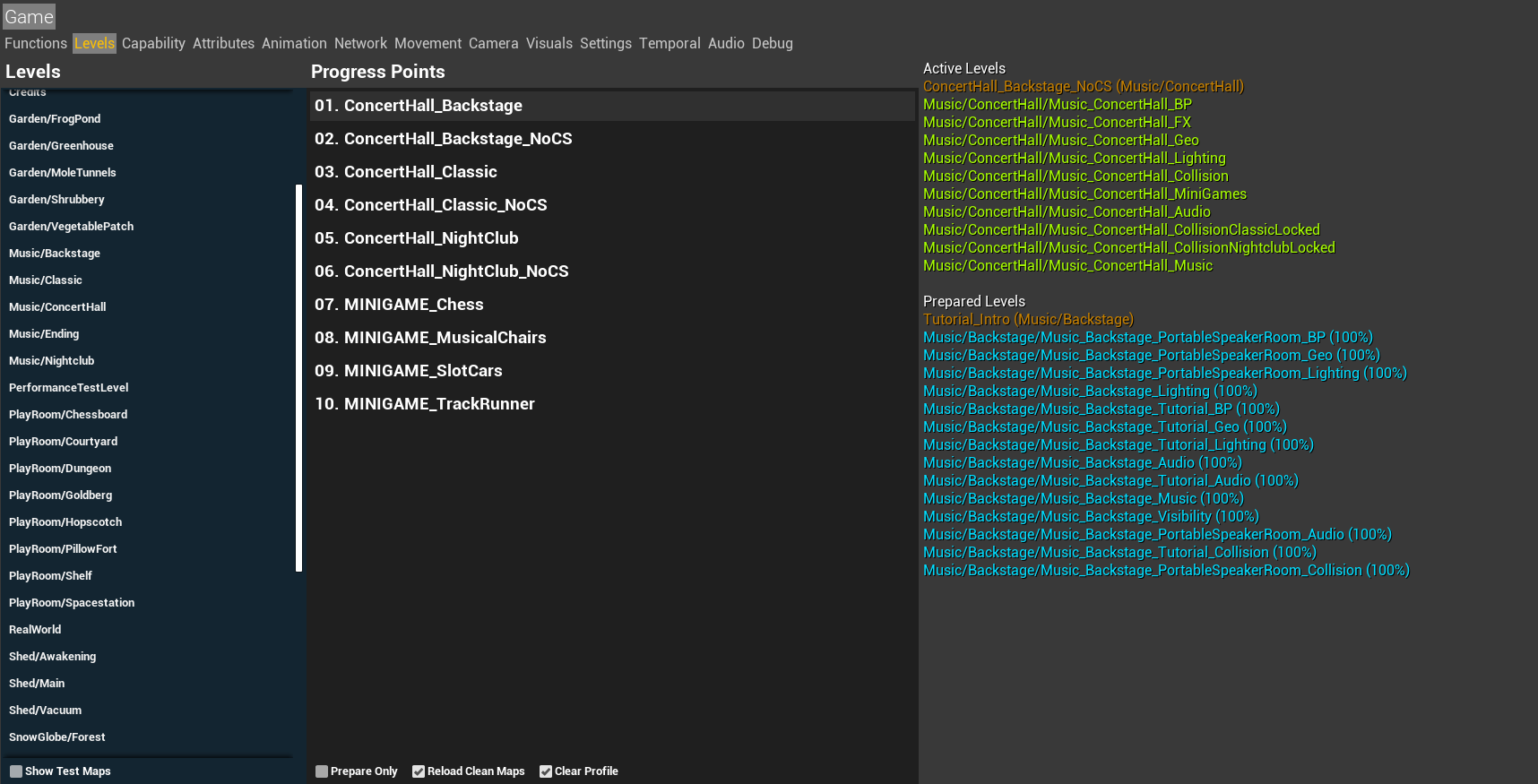Select the Visuals tab
This screenshot has width=1538, height=784.
tap(549, 43)
